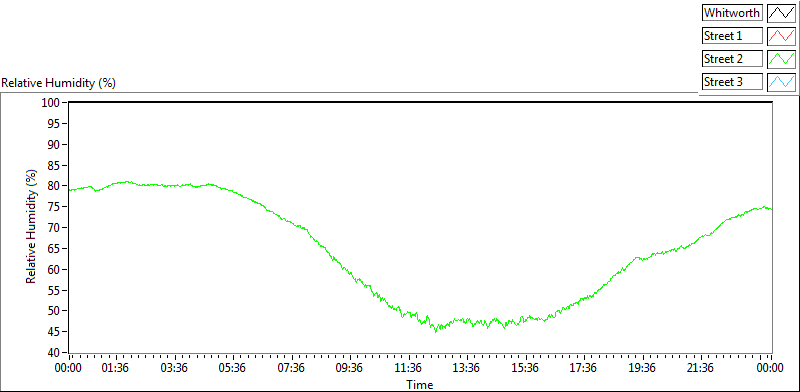Click the 07:36 time axis label

click(x=292, y=368)
